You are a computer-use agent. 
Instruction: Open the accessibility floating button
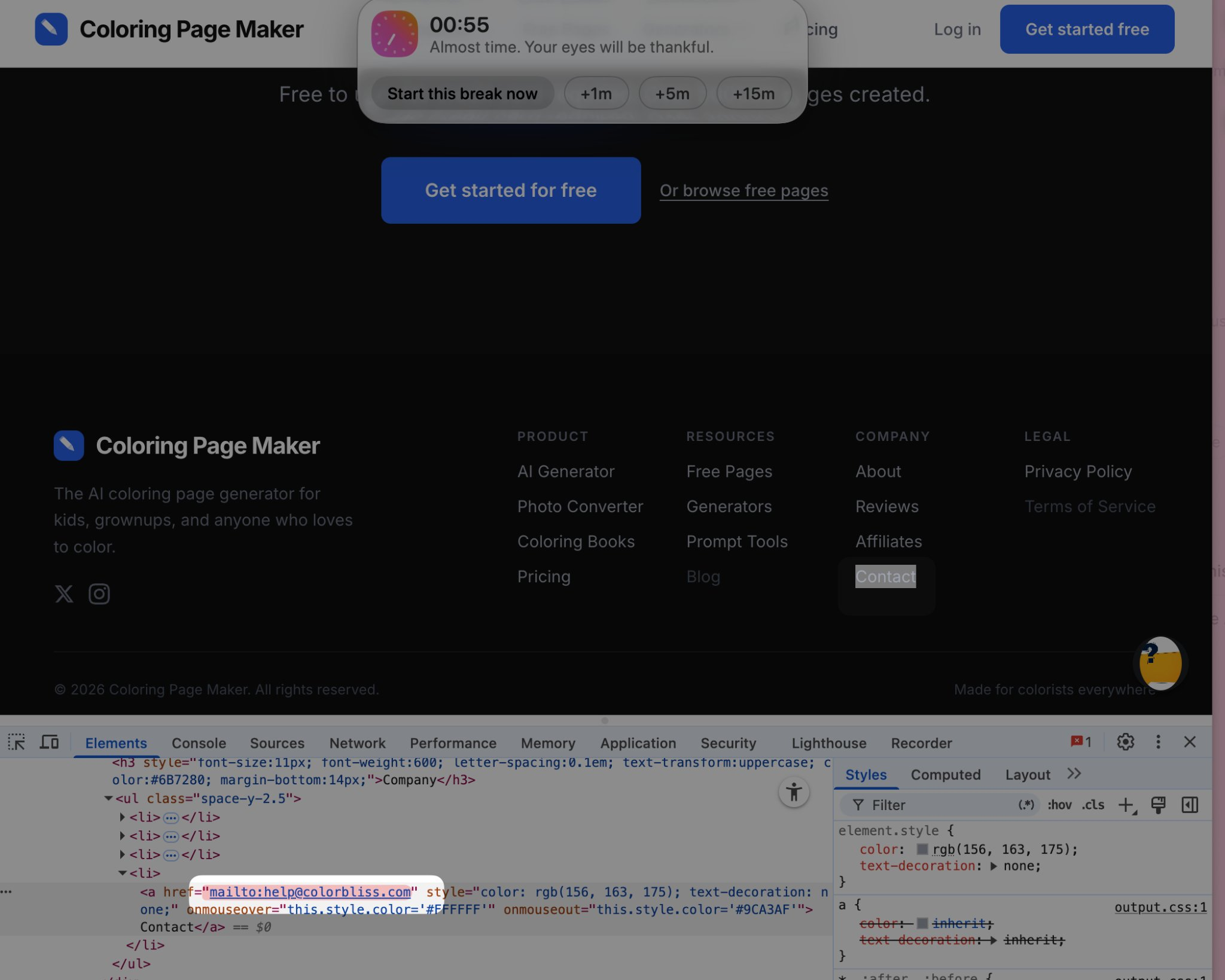[794, 792]
